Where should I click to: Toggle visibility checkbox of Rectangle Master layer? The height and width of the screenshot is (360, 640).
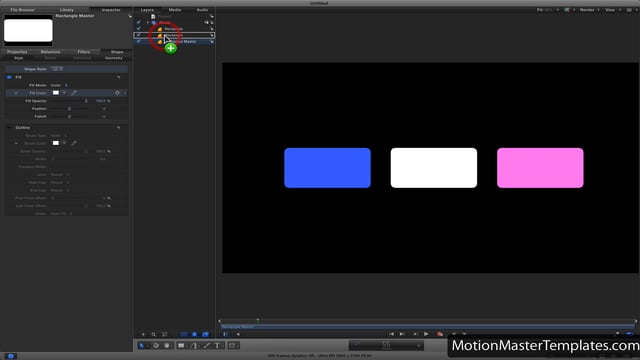tap(139, 42)
